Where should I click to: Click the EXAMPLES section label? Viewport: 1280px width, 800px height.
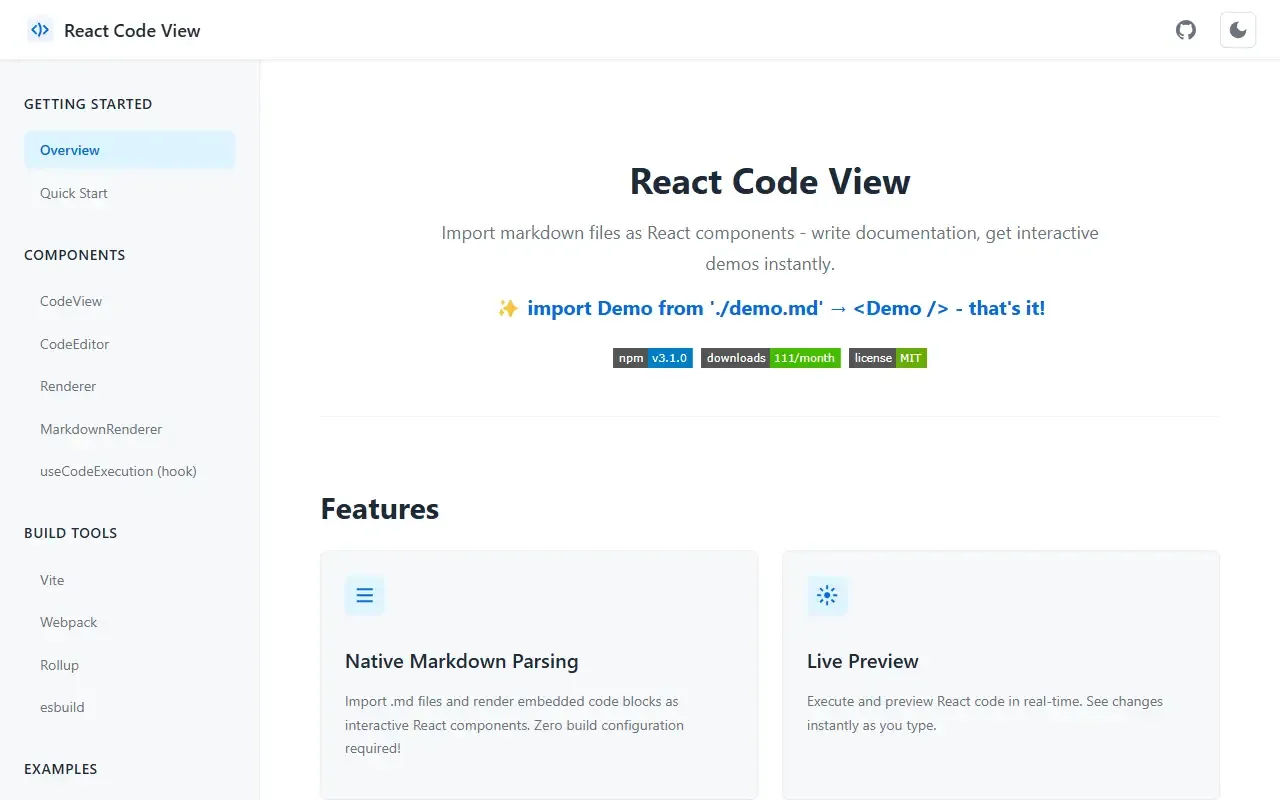[61, 769]
